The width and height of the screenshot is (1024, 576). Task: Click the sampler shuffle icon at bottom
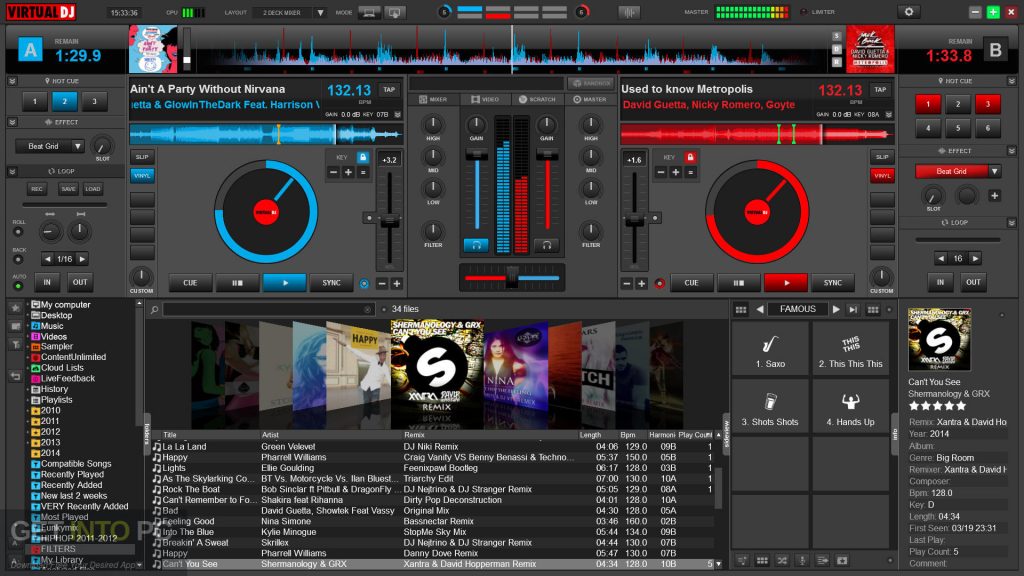[x=782, y=560]
